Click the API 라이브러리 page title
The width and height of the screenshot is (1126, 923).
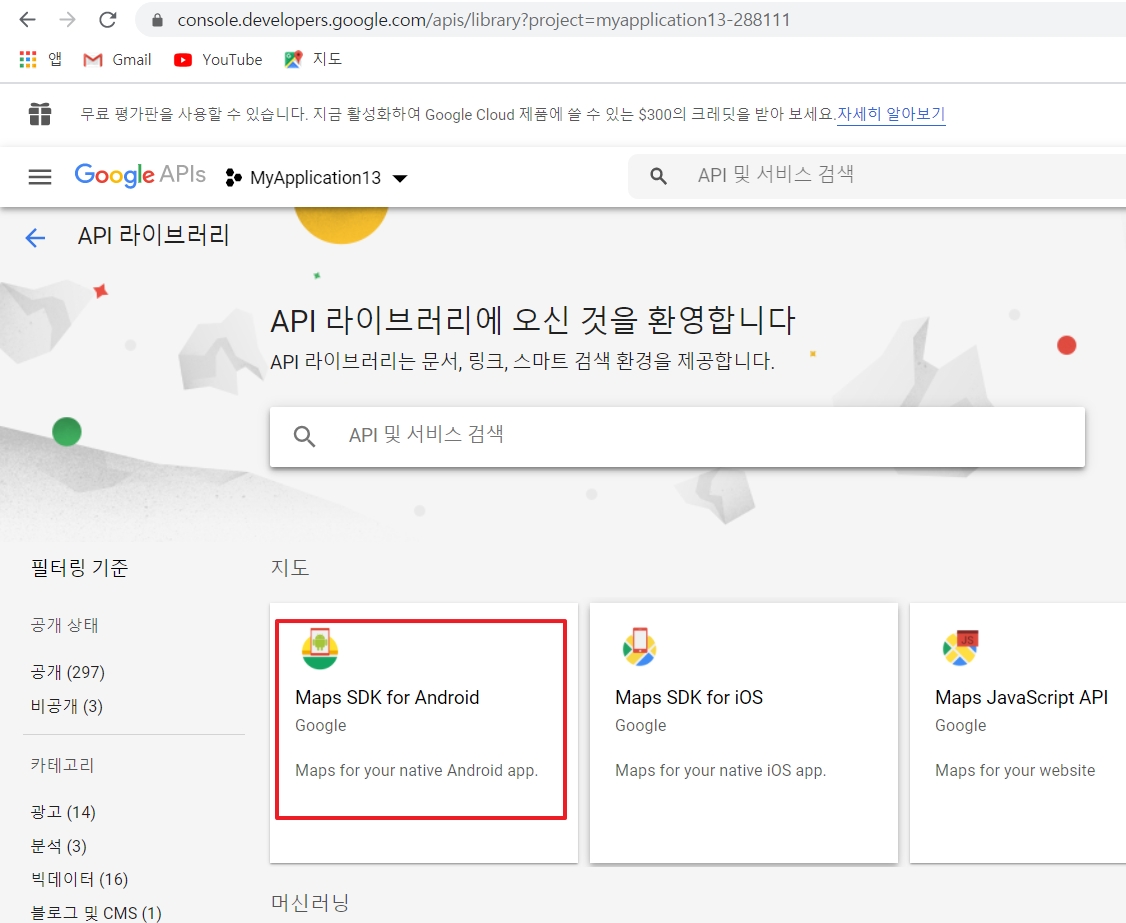coord(154,236)
